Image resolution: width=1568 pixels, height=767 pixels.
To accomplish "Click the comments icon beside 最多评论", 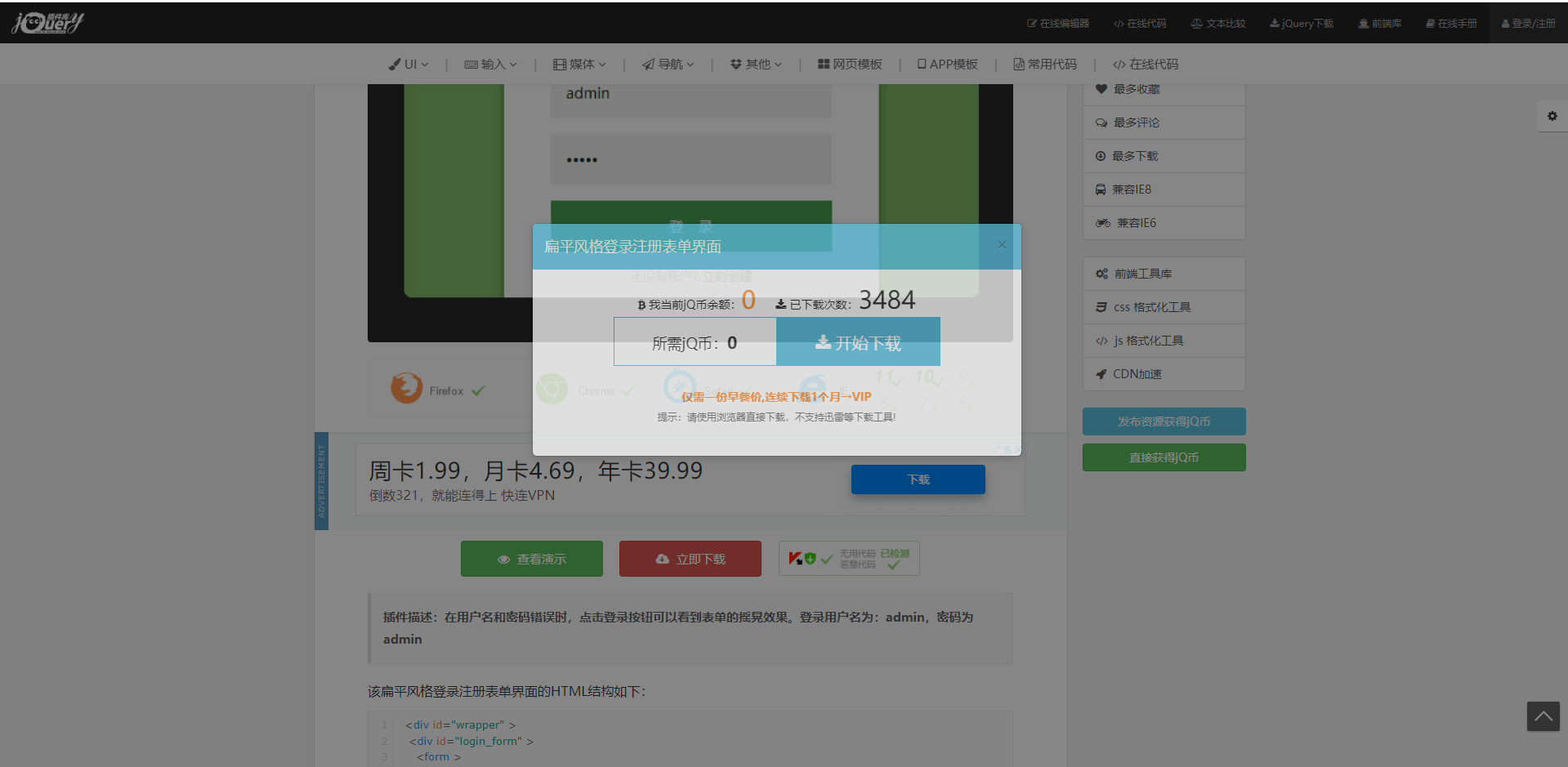I will [x=1101, y=123].
